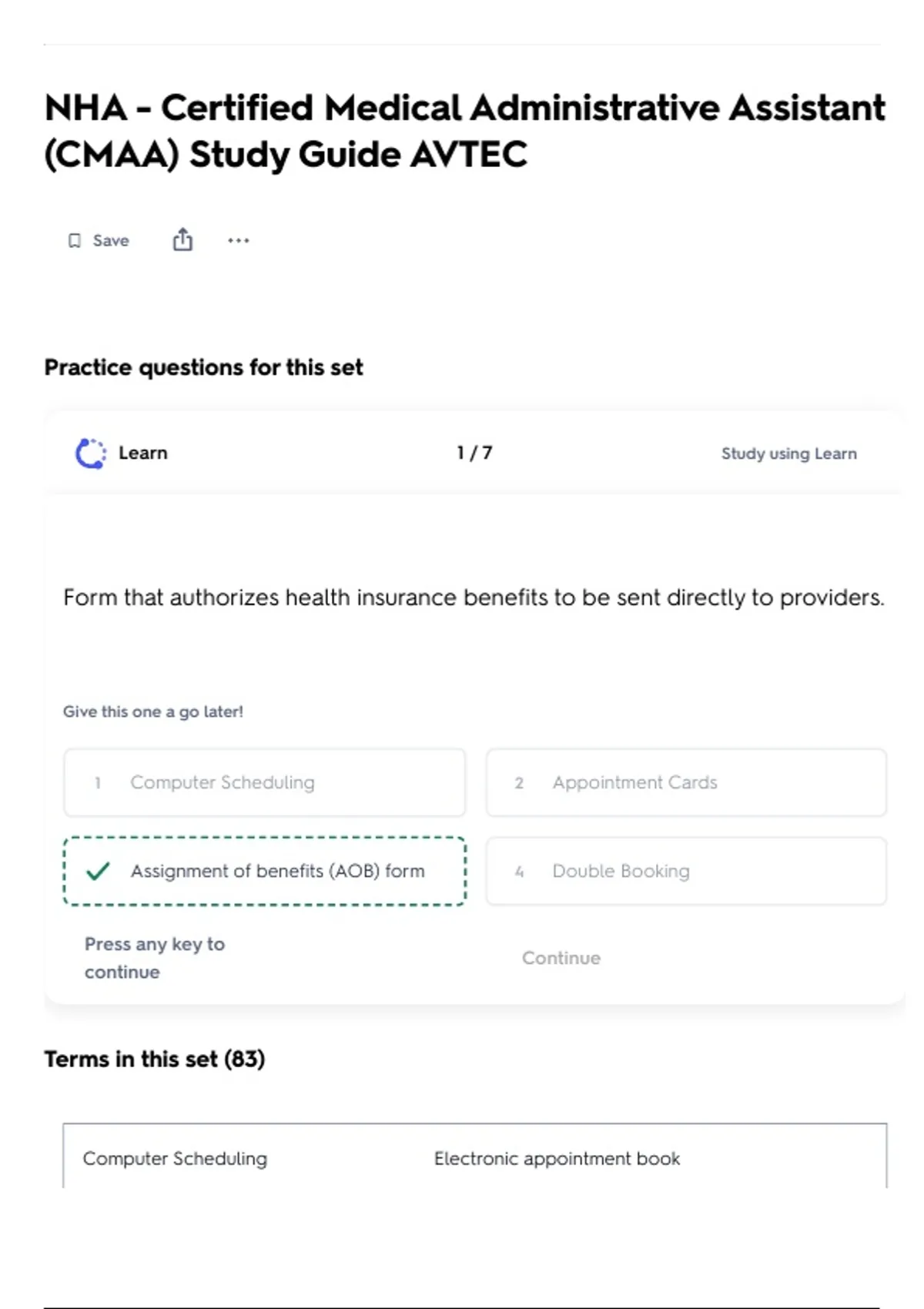Click the number 1 key hint badge

click(98, 783)
